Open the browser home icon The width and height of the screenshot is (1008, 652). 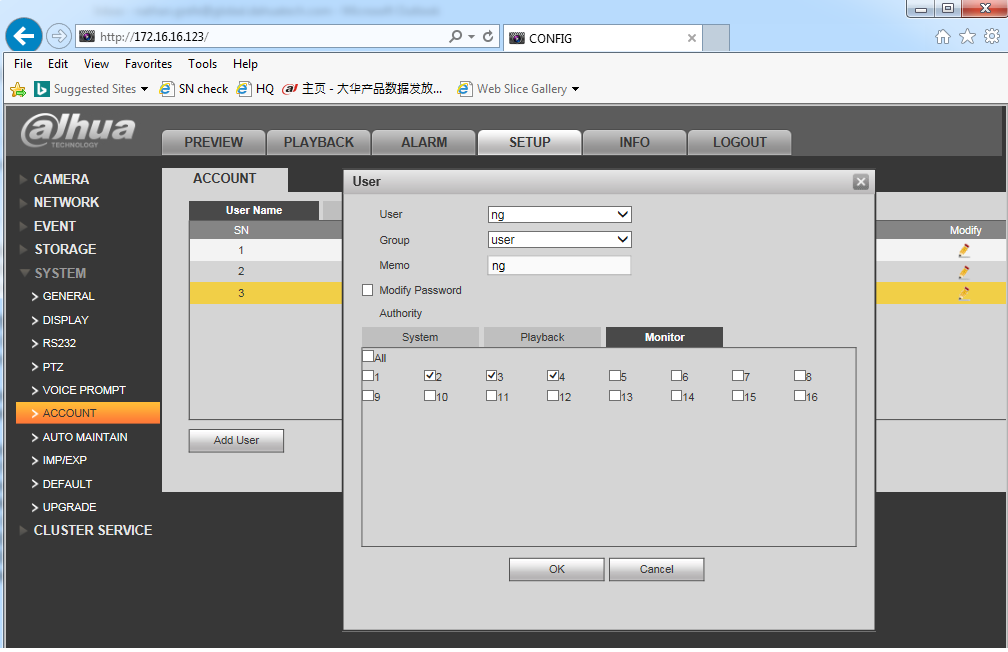942,37
